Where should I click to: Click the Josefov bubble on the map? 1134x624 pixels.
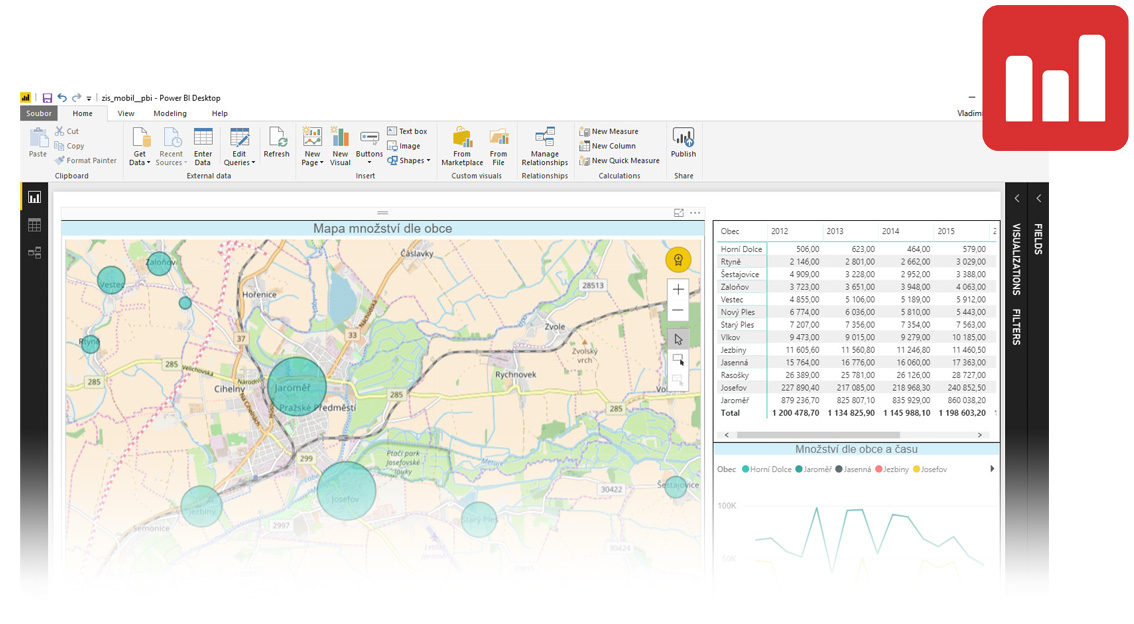[x=346, y=491]
